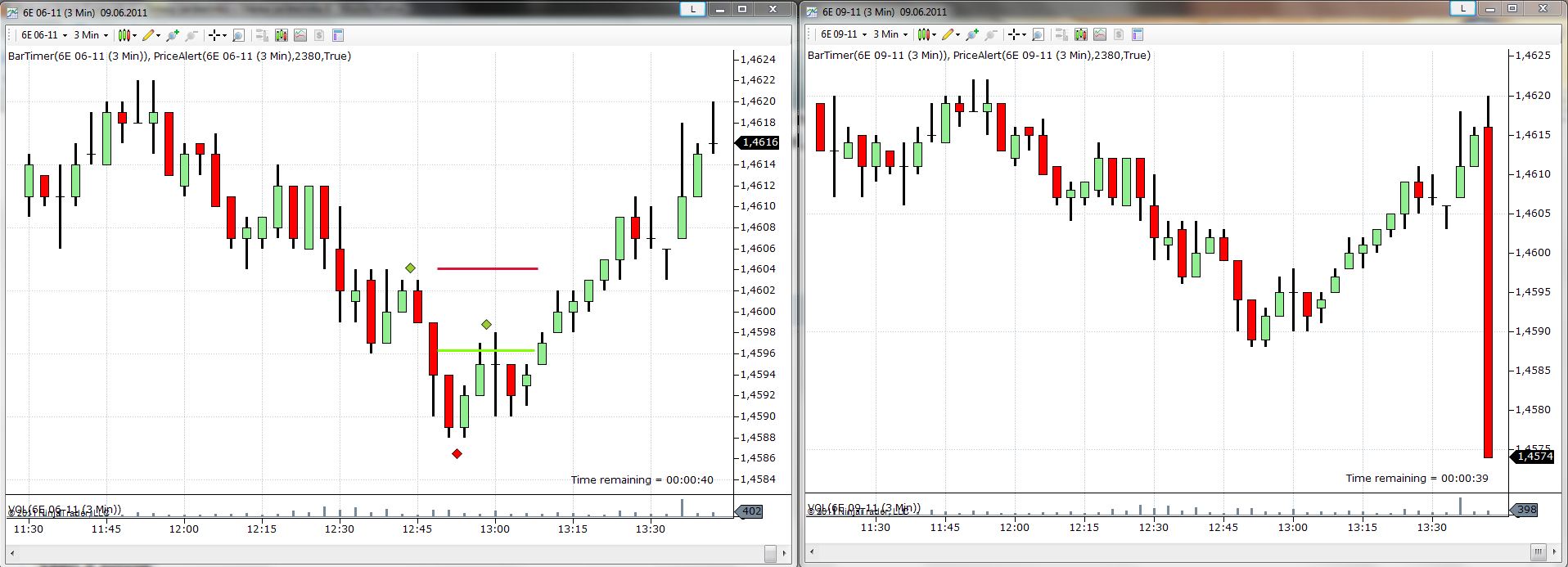Open chart Properties icon in 6E 06-11 window

coord(337,35)
